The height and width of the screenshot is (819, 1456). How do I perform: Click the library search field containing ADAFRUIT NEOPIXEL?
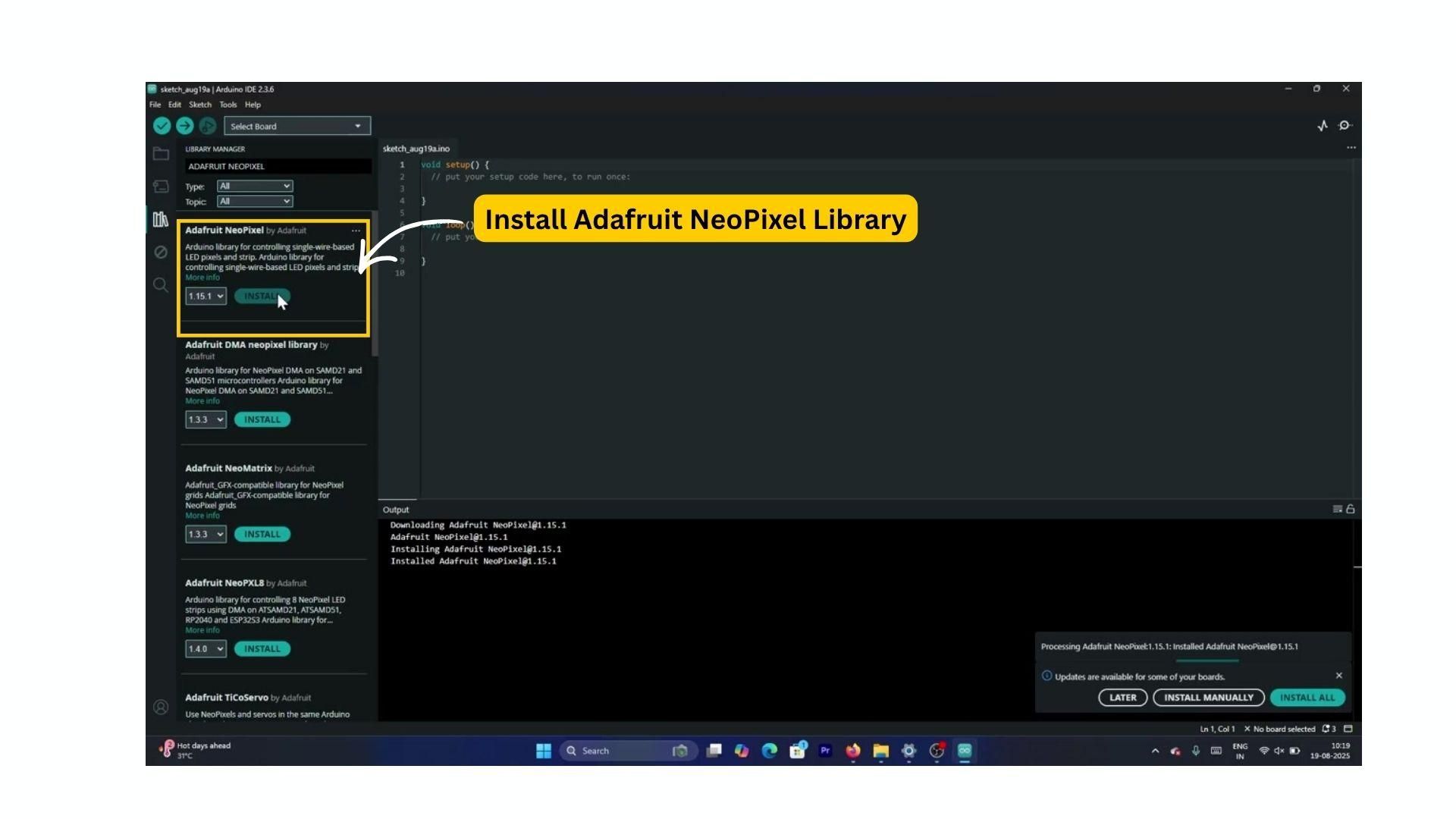click(278, 166)
